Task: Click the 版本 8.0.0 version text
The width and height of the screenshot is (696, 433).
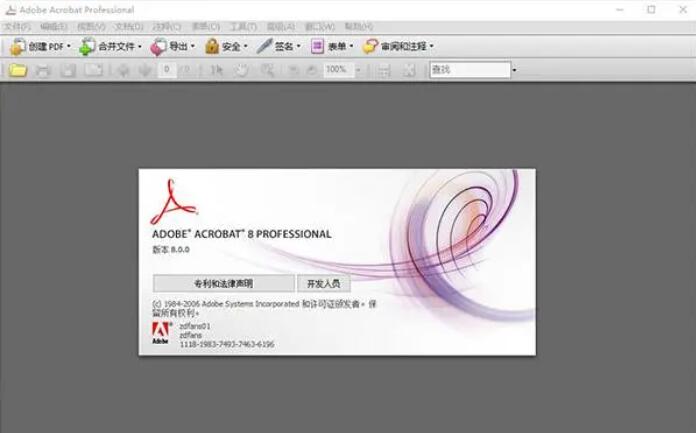Action: pyautogui.click(x=171, y=250)
